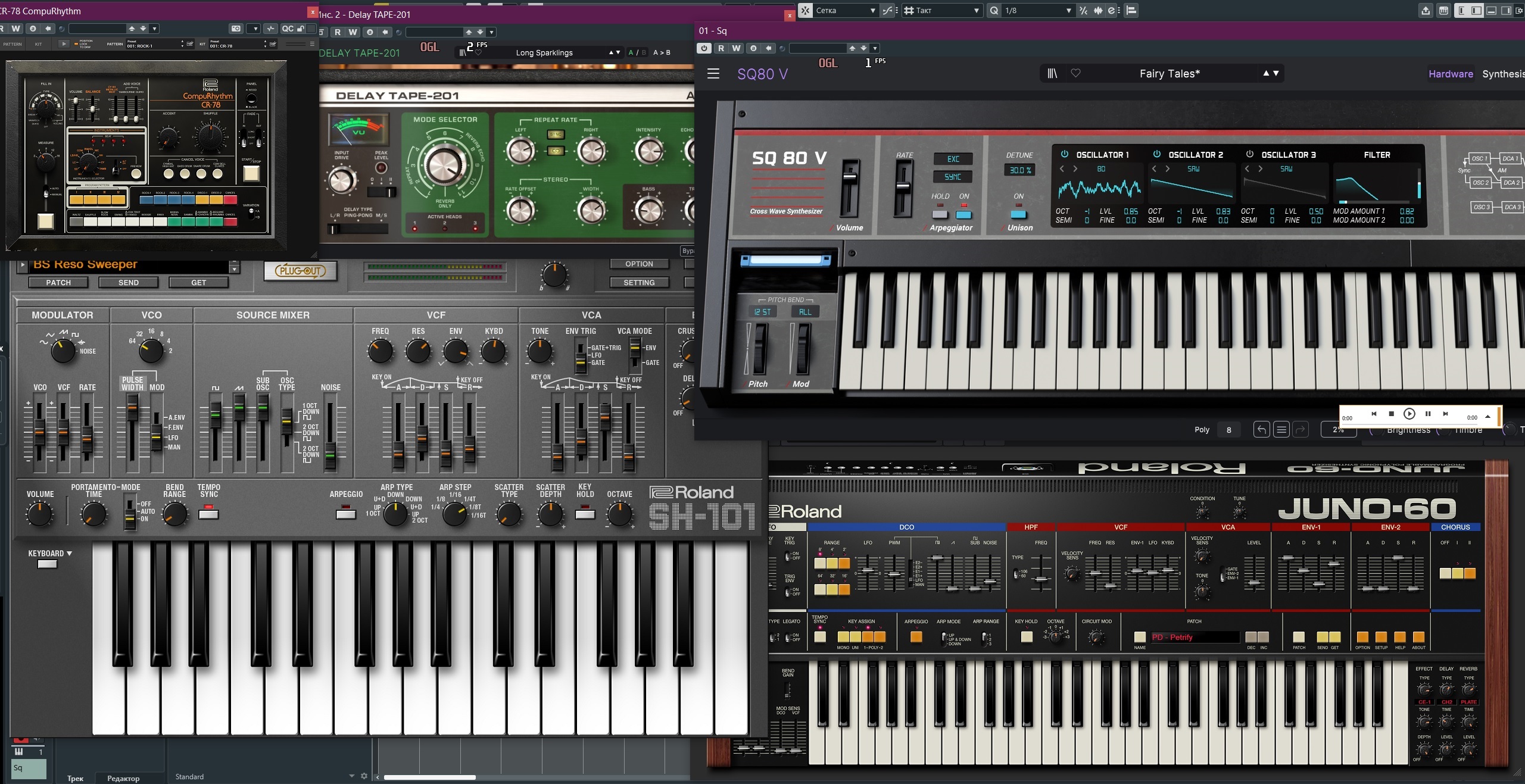The height and width of the screenshot is (784, 1525).
Task: Click the A > B copy button in Delay TAPE-201
Action: click(662, 52)
